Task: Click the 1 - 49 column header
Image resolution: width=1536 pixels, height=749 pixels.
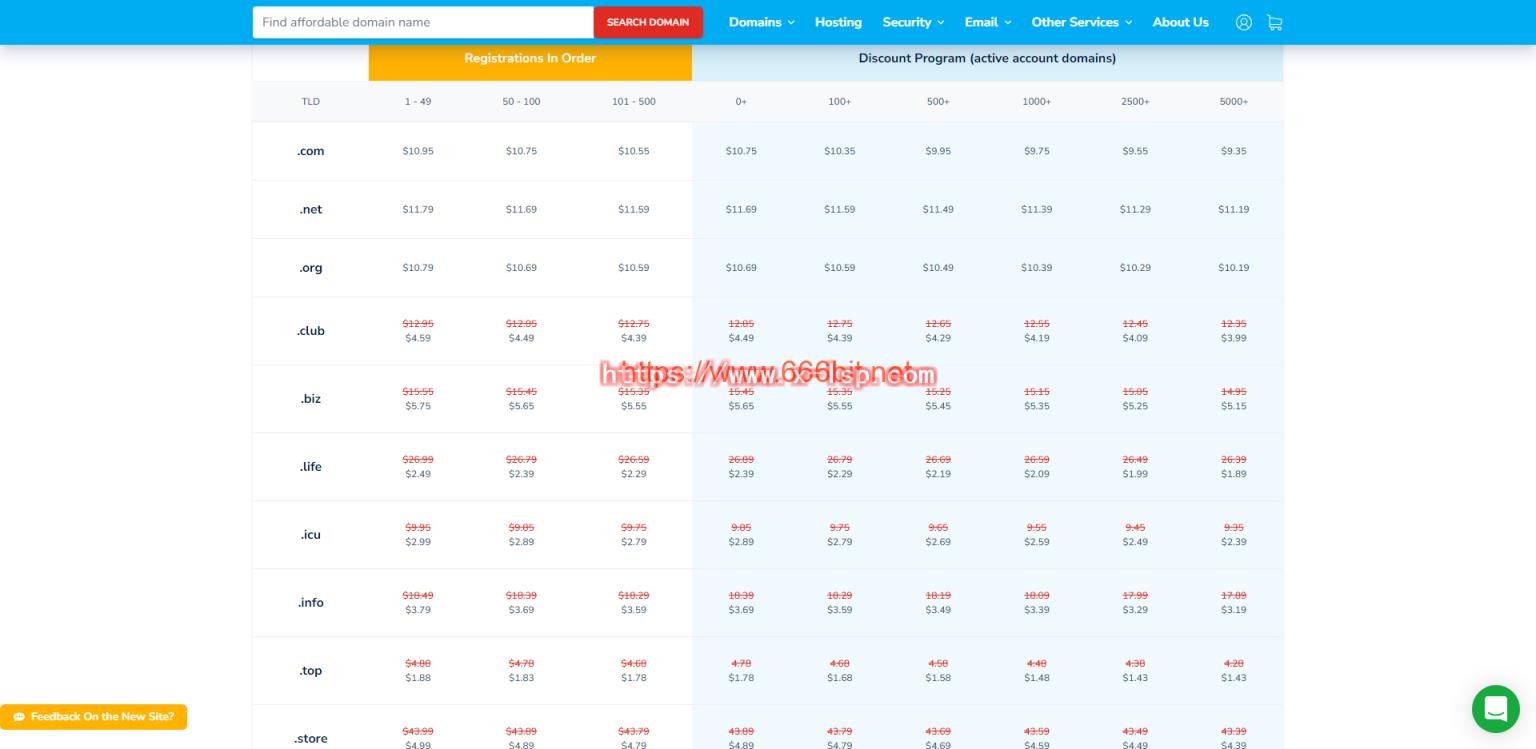Action: (x=418, y=101)
